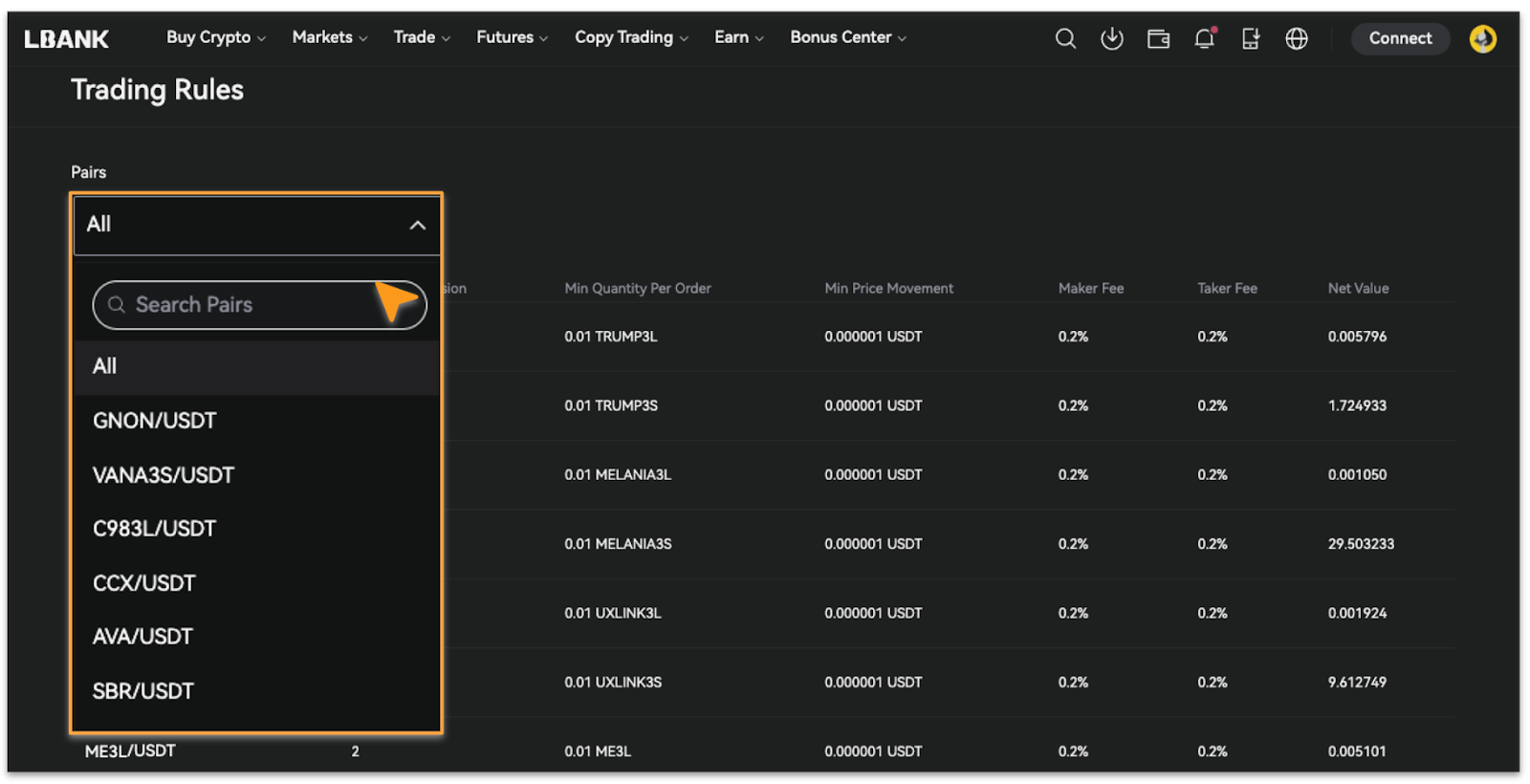Click the Min Quantity Per Order header
Image resolution: width=1530 pixels, height=784 pixels.
638,289
